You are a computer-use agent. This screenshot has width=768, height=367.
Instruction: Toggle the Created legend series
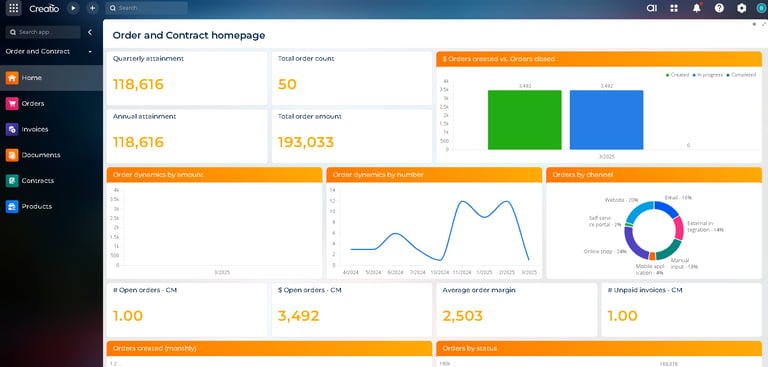(x=677, y=75)
